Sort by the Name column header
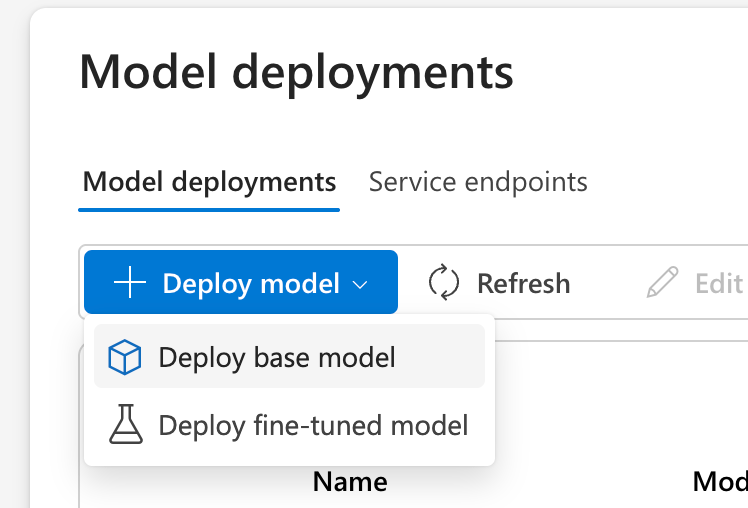748x508 pixels. 350,482
